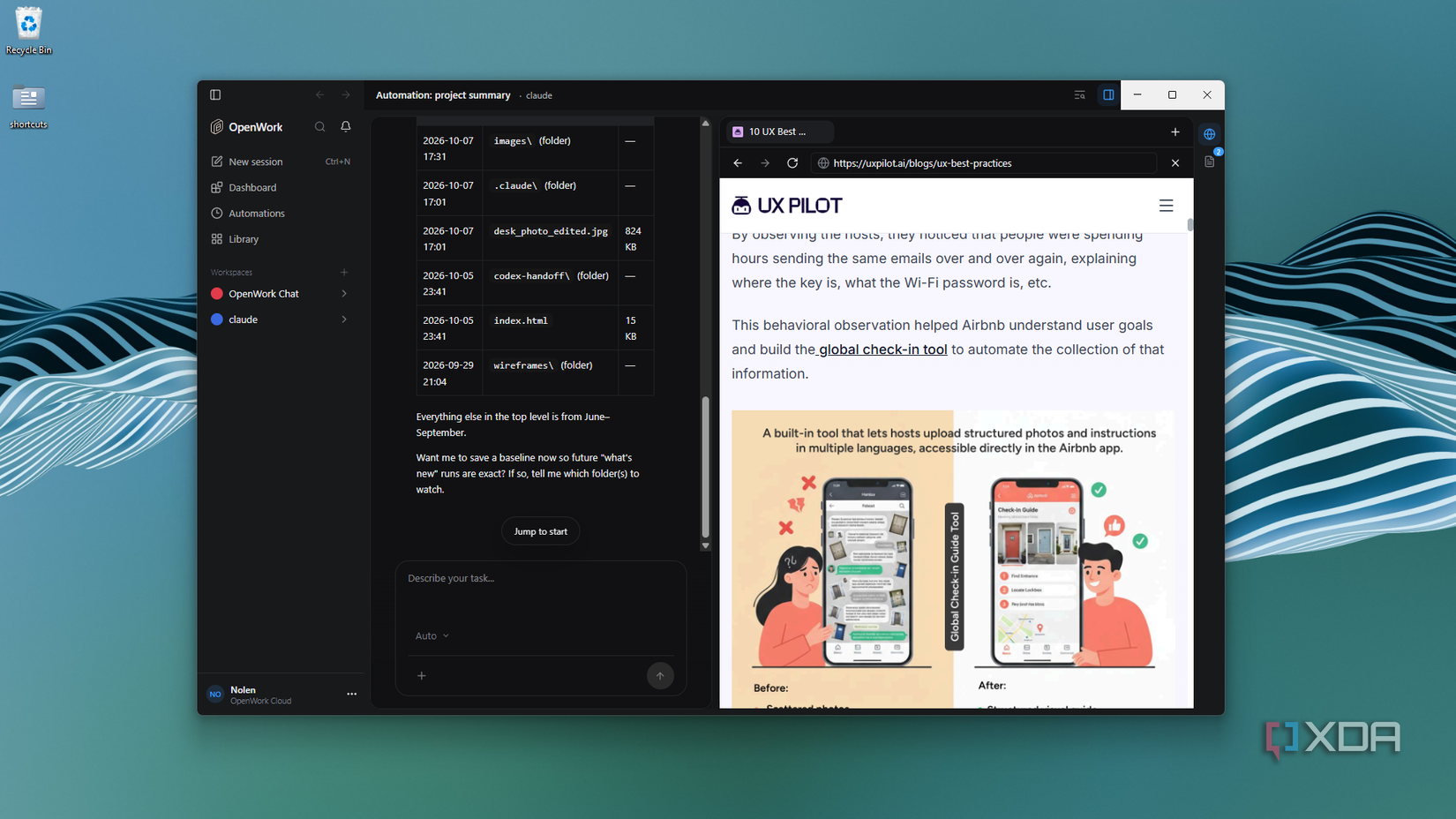Image resolution: width=1456 pixels, height=819 pixels.
Task: Select the wireframes\ (folder) cell
Action: pos(551,373)
